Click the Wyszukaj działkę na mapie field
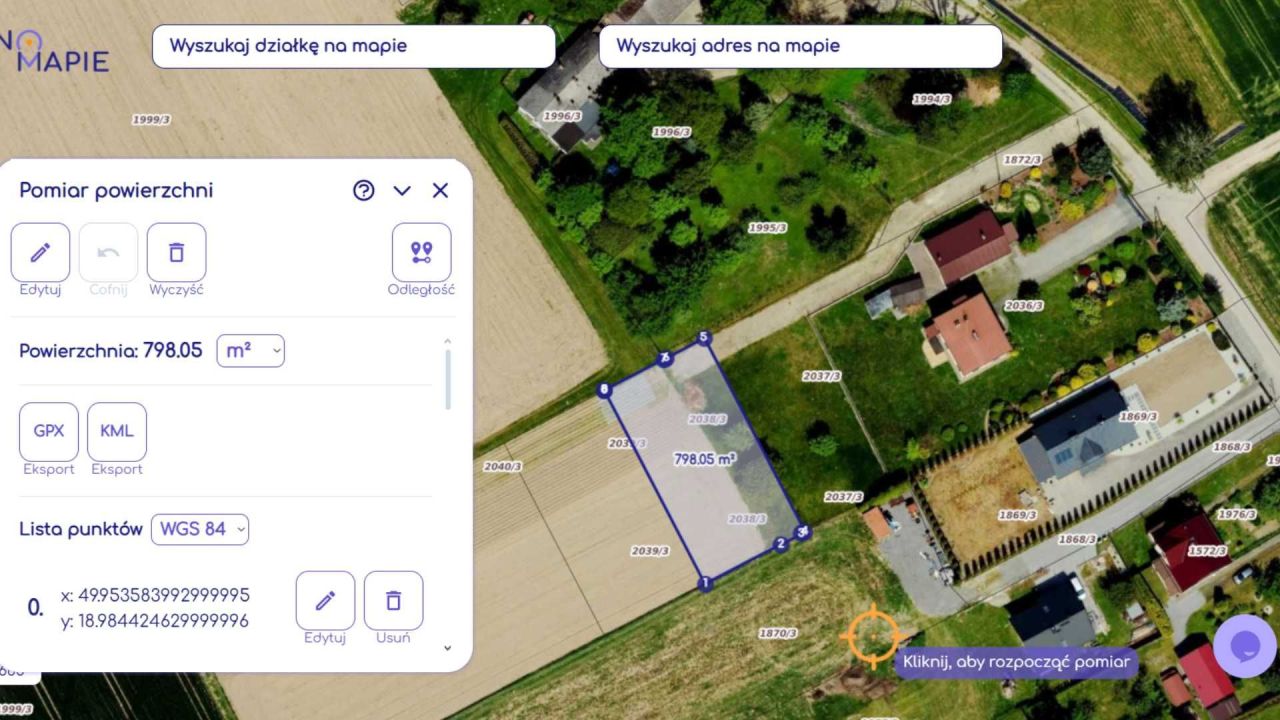This screenshot has width=1280, height=720. 353,46
